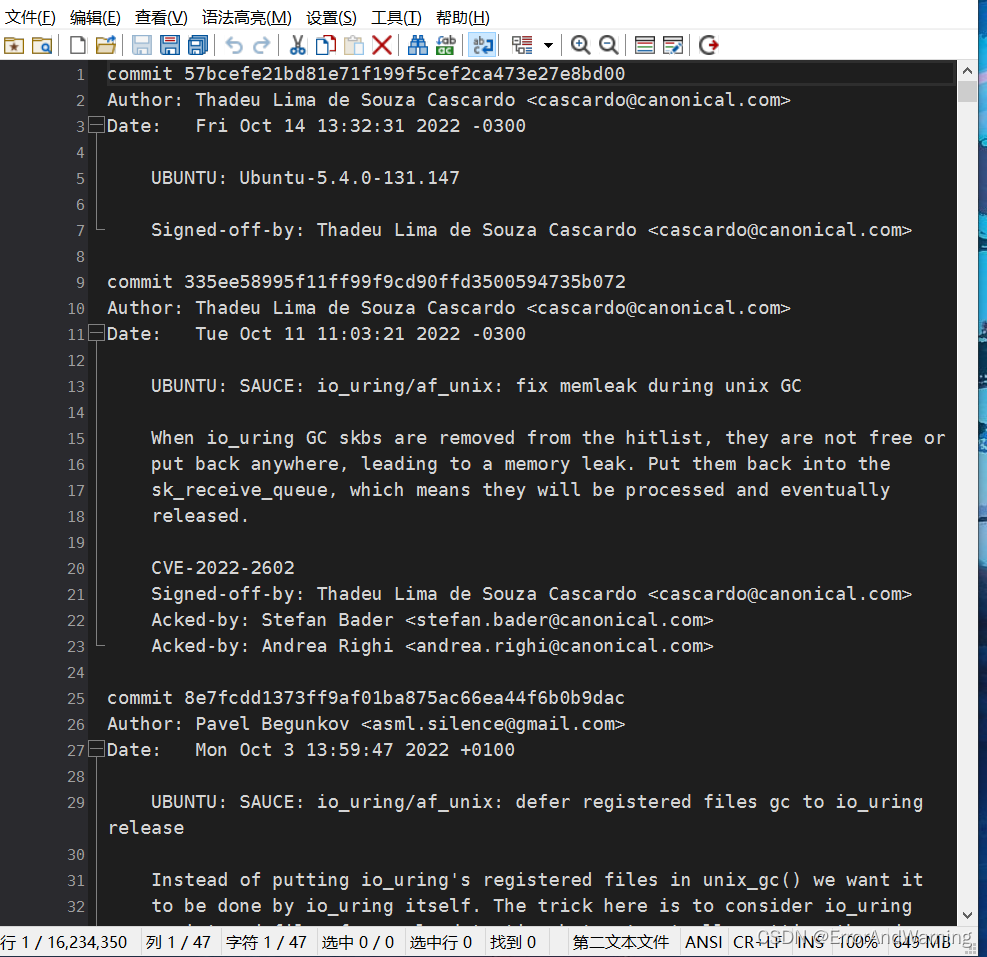987x957 pixels.
Task: Click Acked-by Stefan Bader line
Action: click(432, 620)
